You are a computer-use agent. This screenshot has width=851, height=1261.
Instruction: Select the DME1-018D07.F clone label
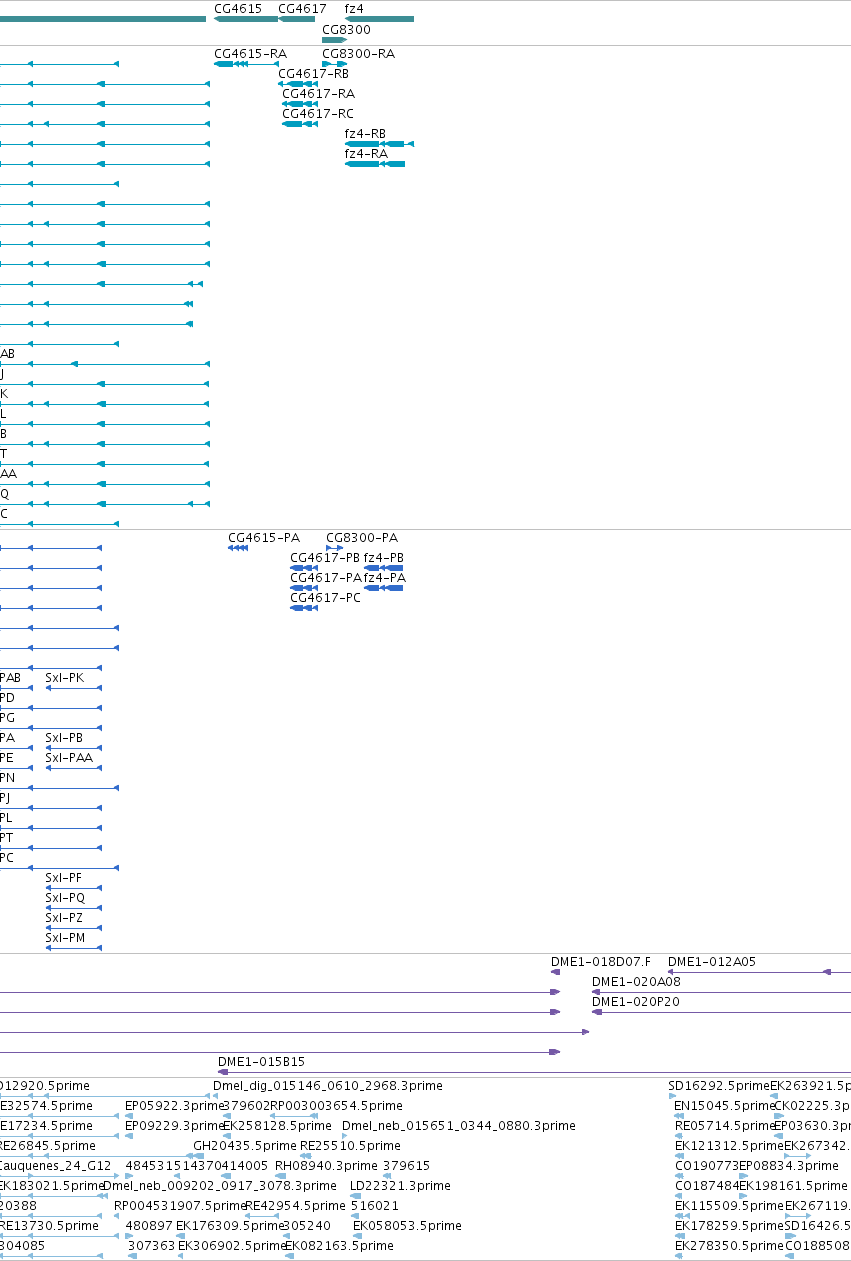601,962
